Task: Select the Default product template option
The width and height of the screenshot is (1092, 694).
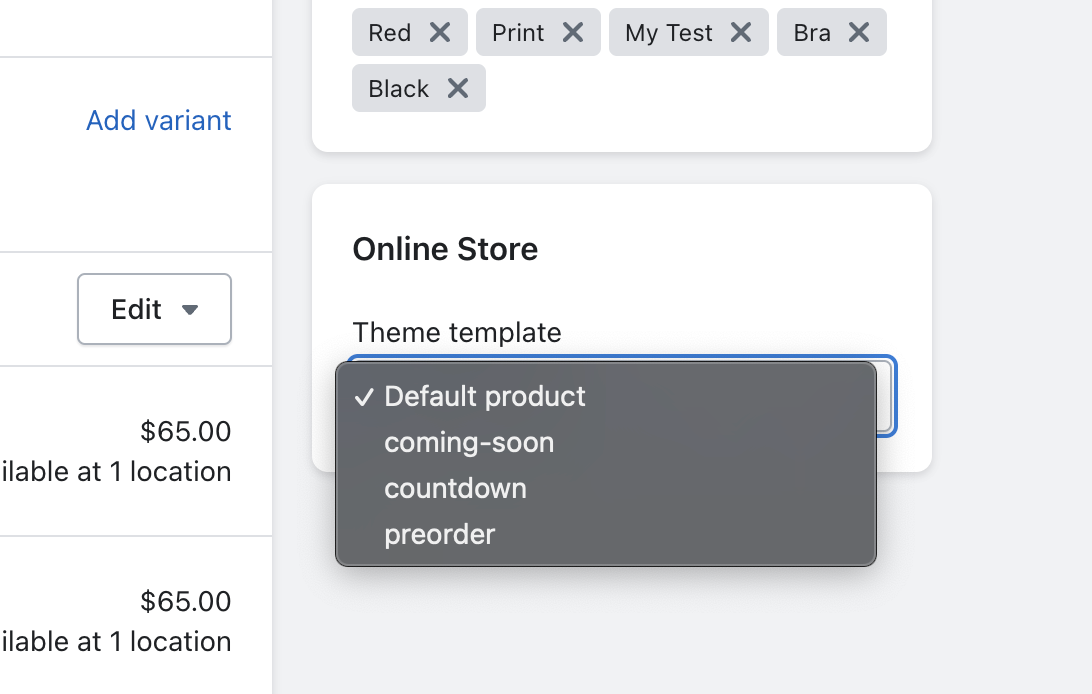Action: pyautogui.click(x=485, y=396)
